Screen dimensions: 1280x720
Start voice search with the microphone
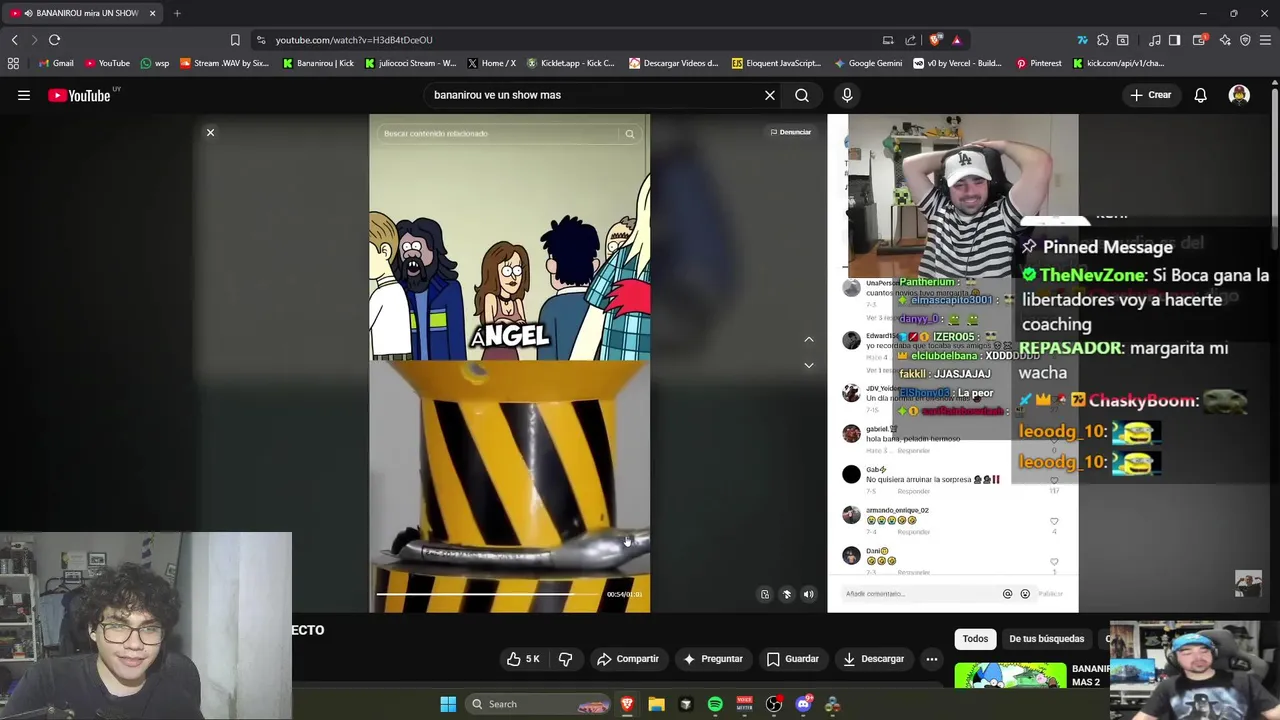pos(847,95)
